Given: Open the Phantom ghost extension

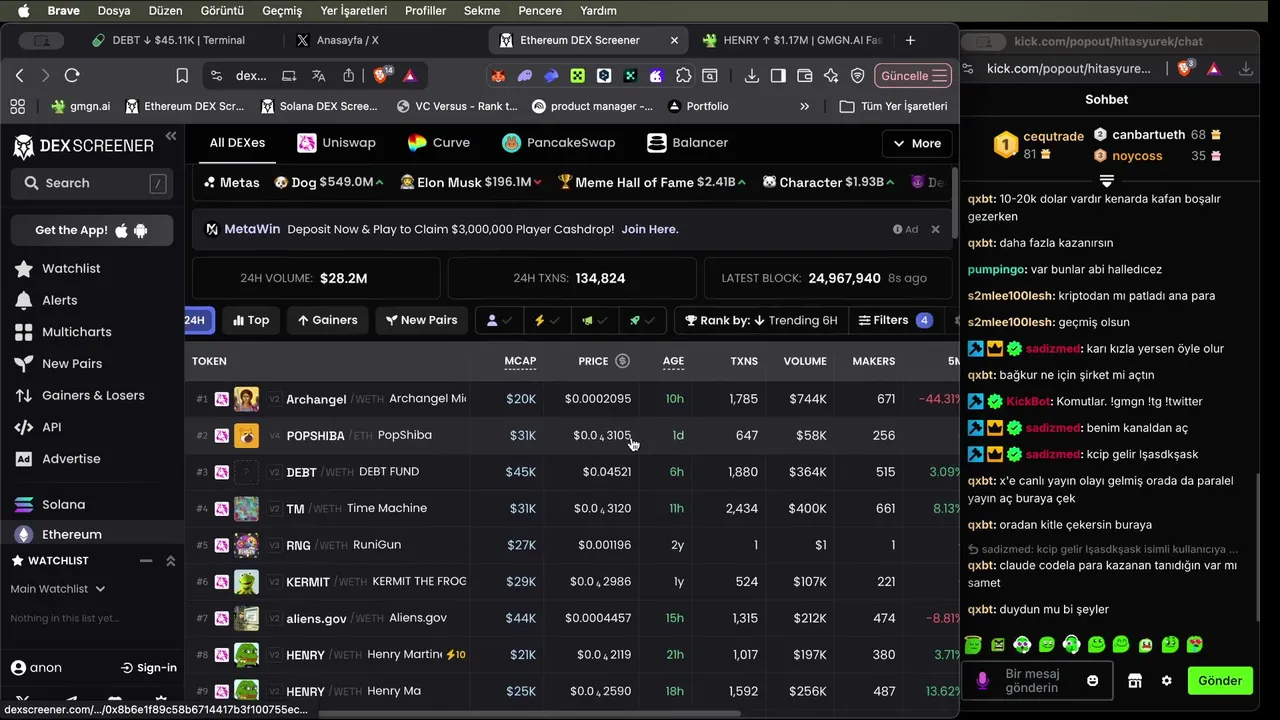Looking at the screenshot, I should [525, 76].
